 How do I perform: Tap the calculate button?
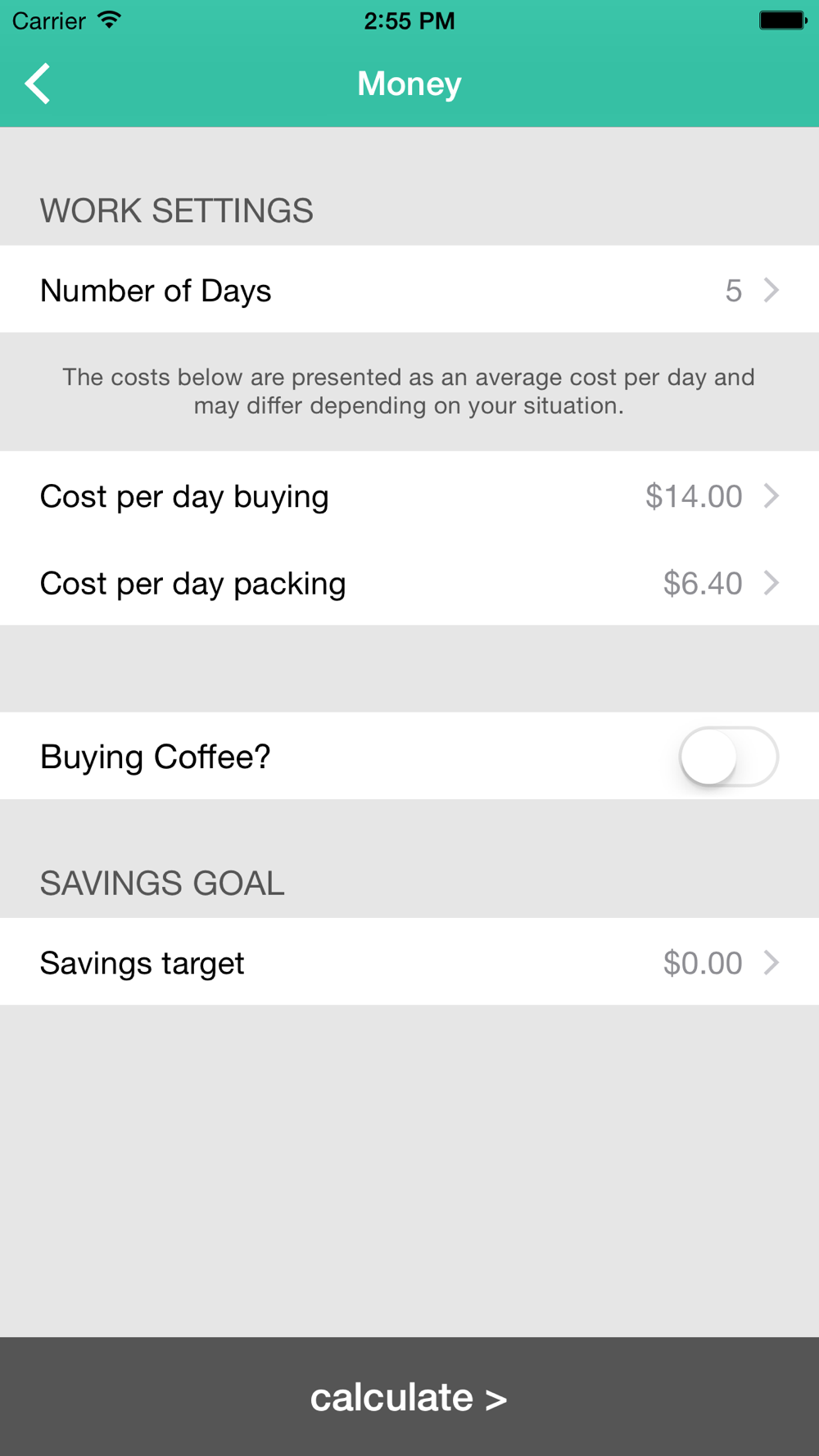point(409,1397)
